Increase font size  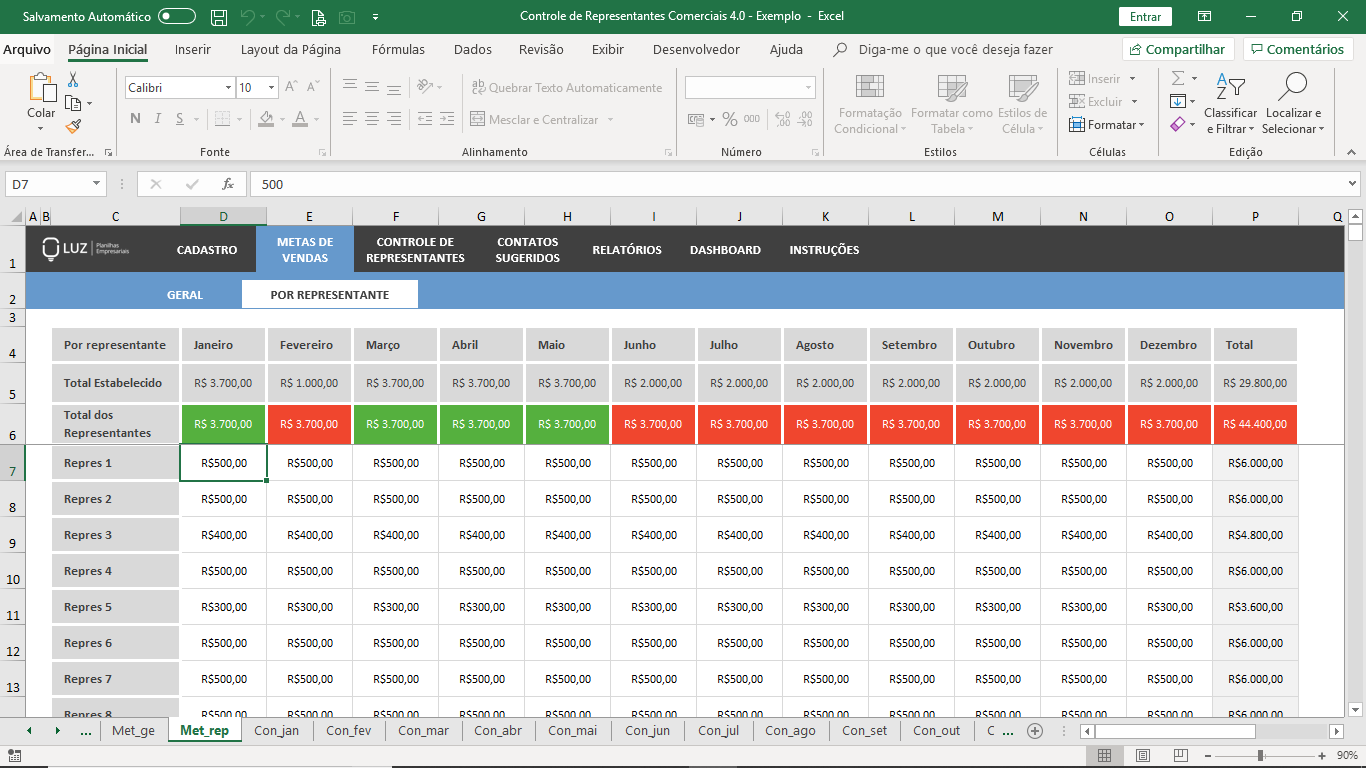[291, 88]
